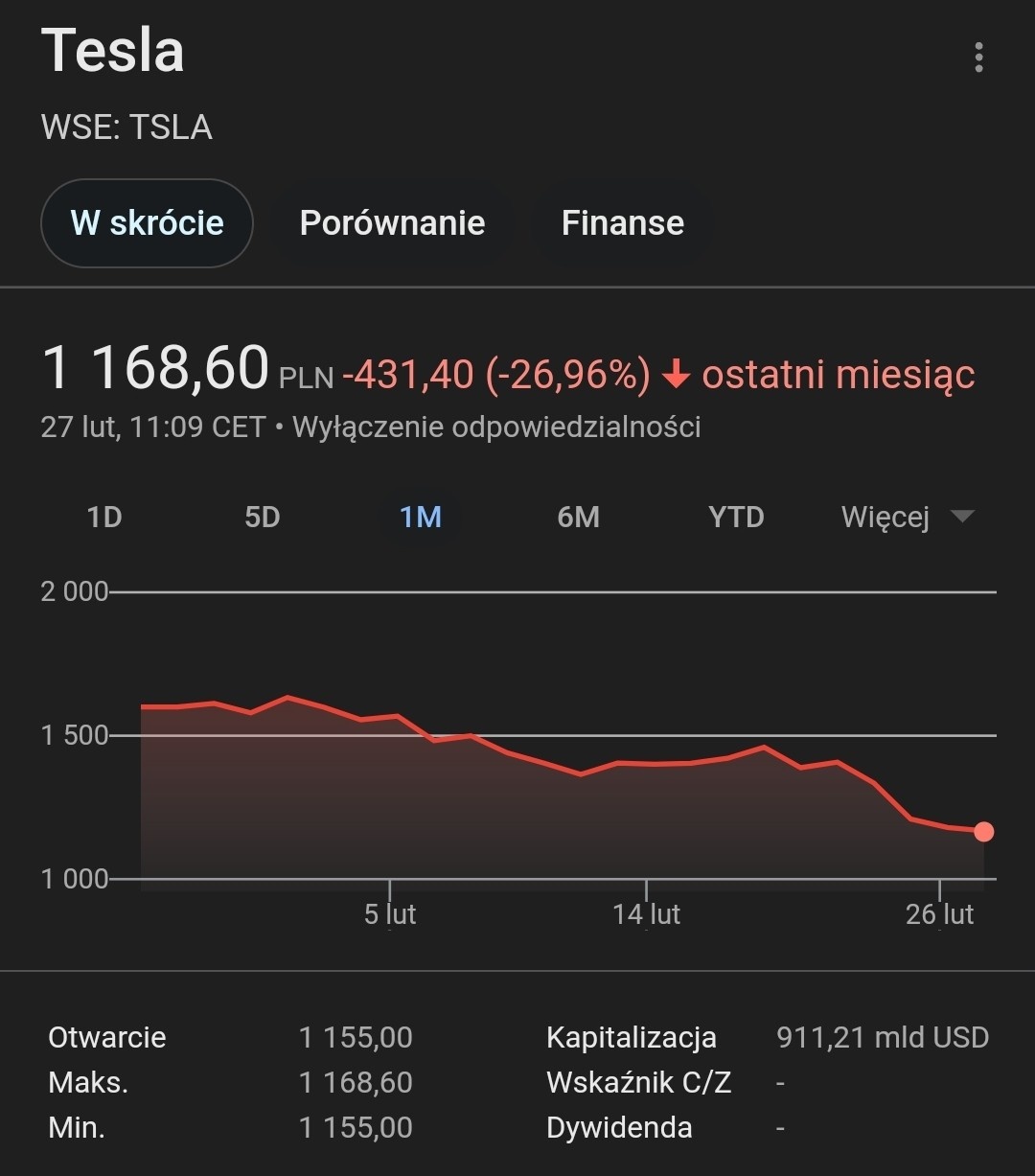This screenshot has width=1035, height=1176.
Task: Click the 14 lut date axis label
Action: pos(646,914)
